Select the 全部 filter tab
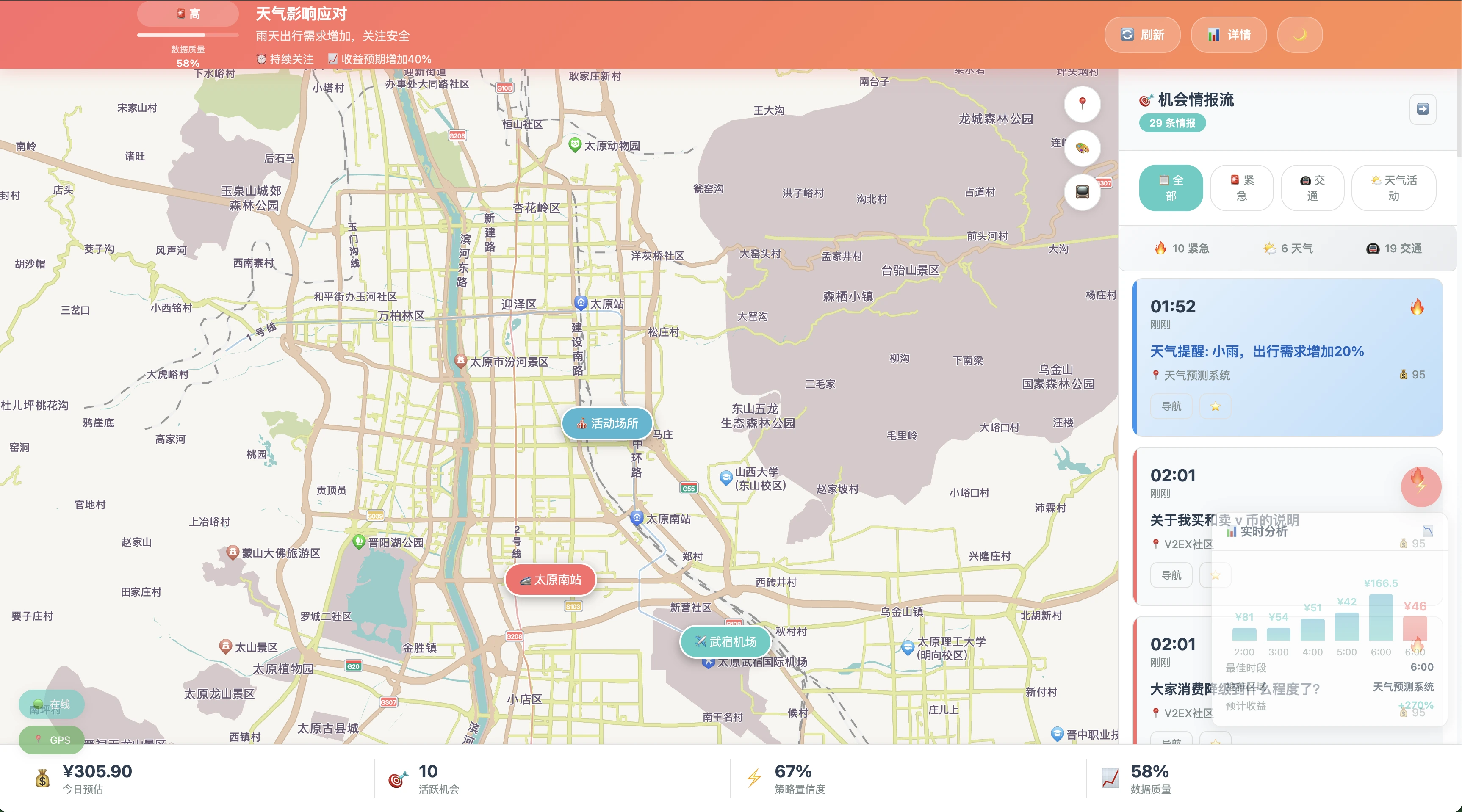The height and width of the screenshot is (812, 1462). 1171,188
